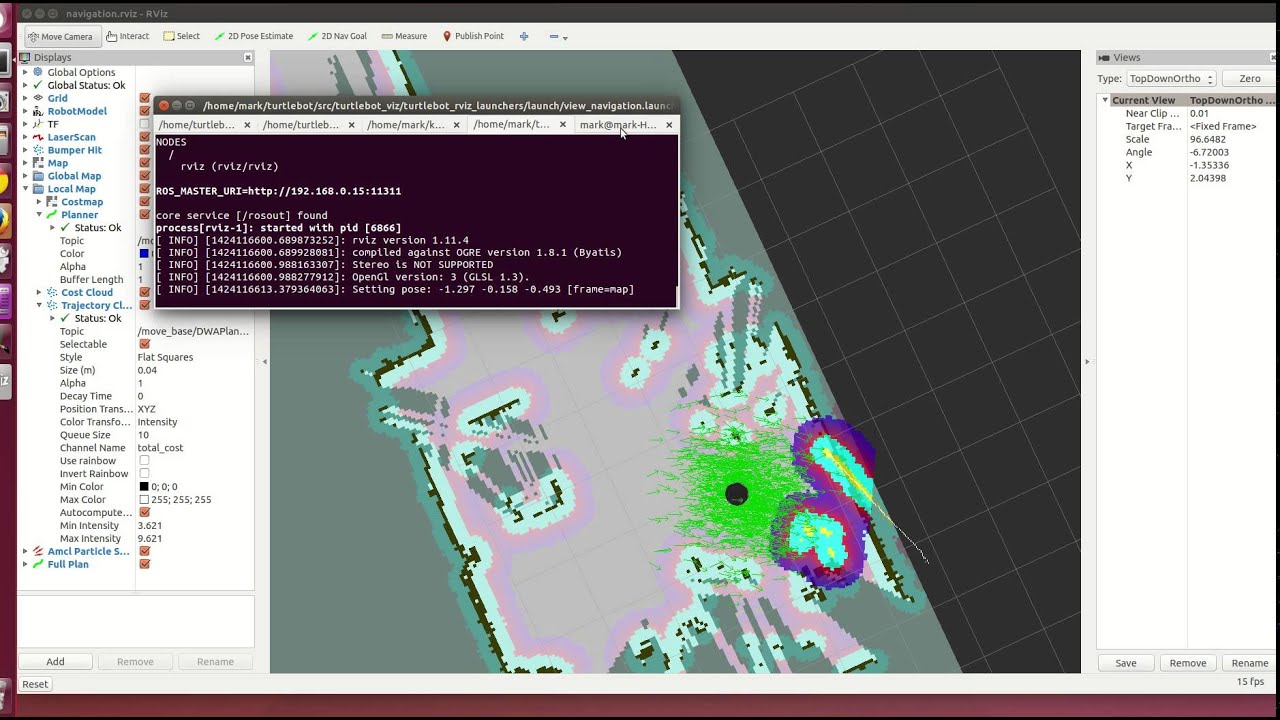Image resolution: width=1280 pixels, height=720 pixels.
Task: Click the Amcl Particle Swarm icon
Action: coord(39,551)
